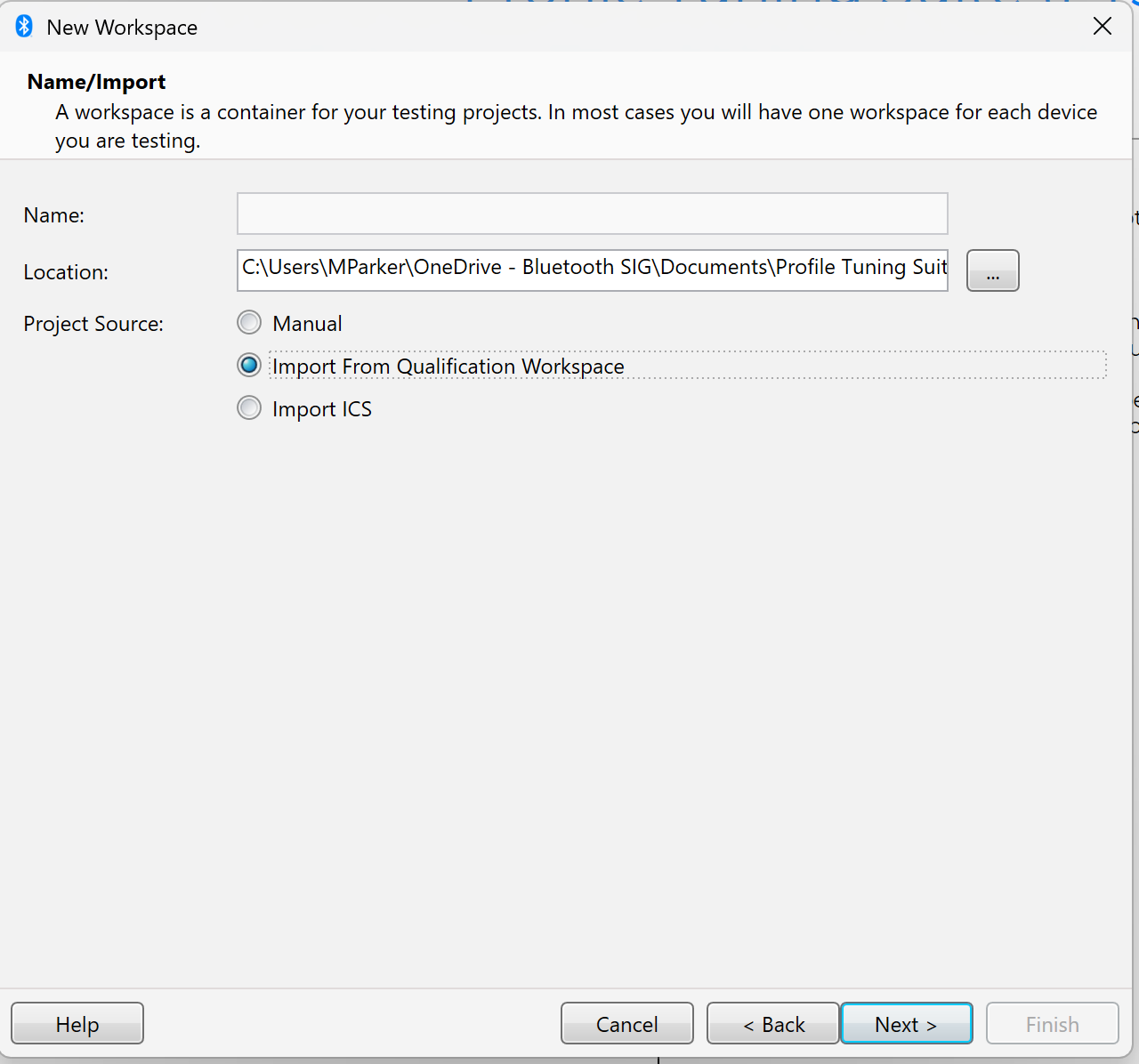Click the 'Name:' label
This screenshot has height=1064, width=1139.
coord(54,215)
